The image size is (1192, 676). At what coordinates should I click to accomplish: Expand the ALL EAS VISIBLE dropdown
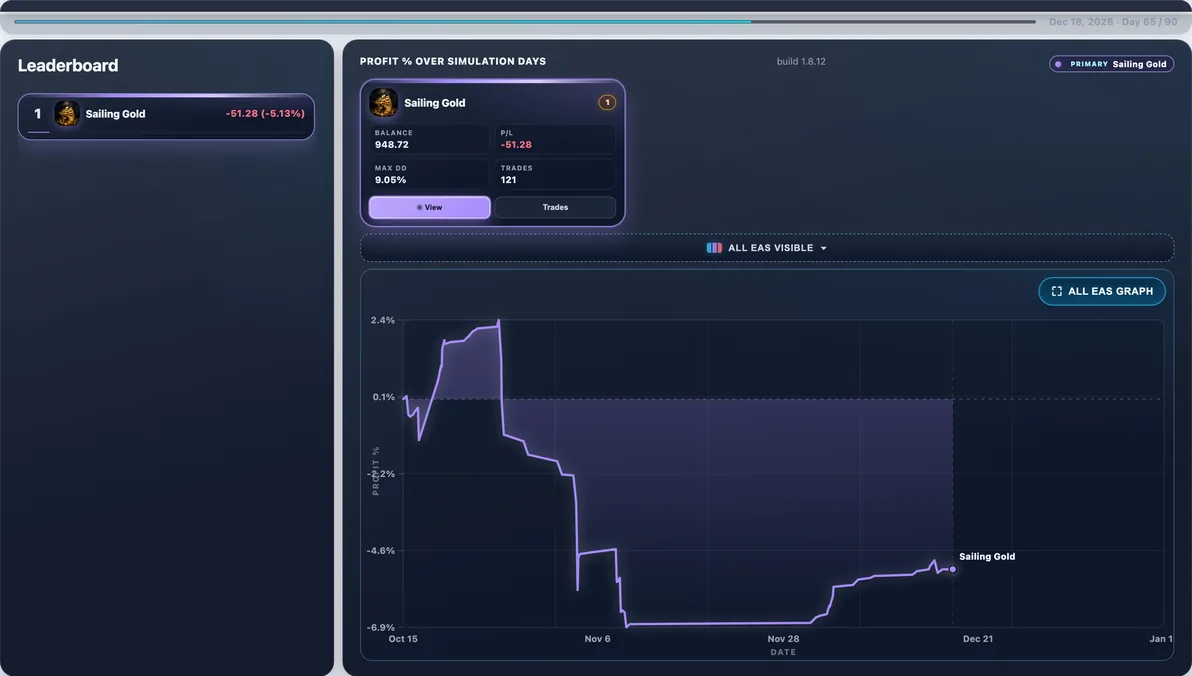(766, 248)
